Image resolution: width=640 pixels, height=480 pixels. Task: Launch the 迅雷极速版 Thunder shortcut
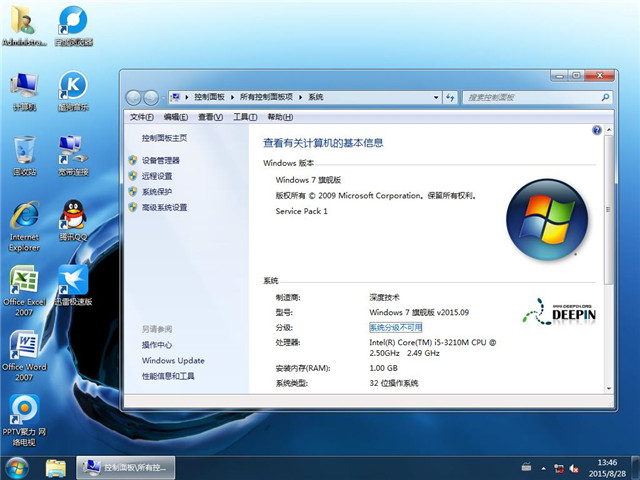click(x=73, y=286)
